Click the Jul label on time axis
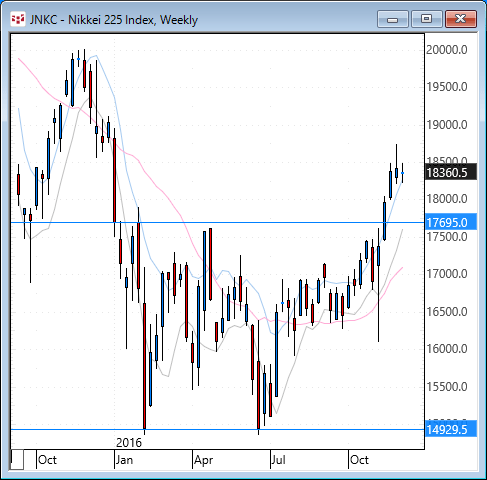The width and height of the screenshot is (487, 480). 279,460
